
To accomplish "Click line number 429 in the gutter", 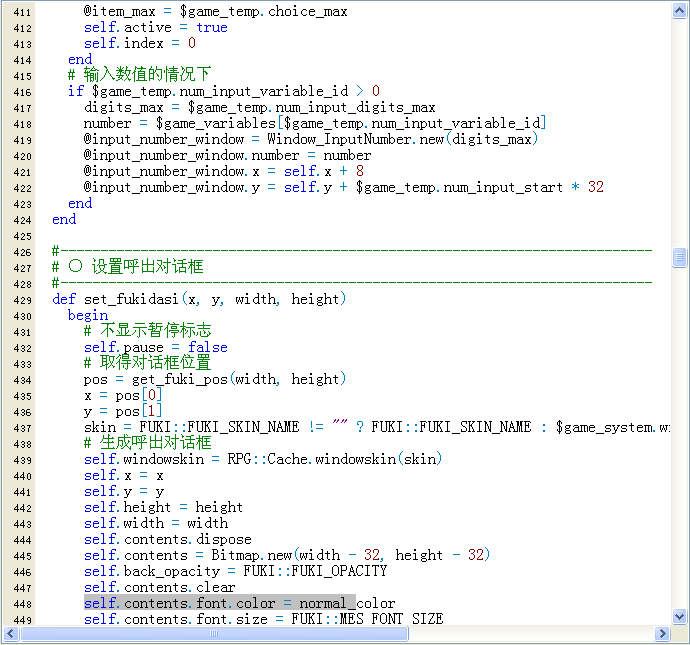I will point(22,301).
